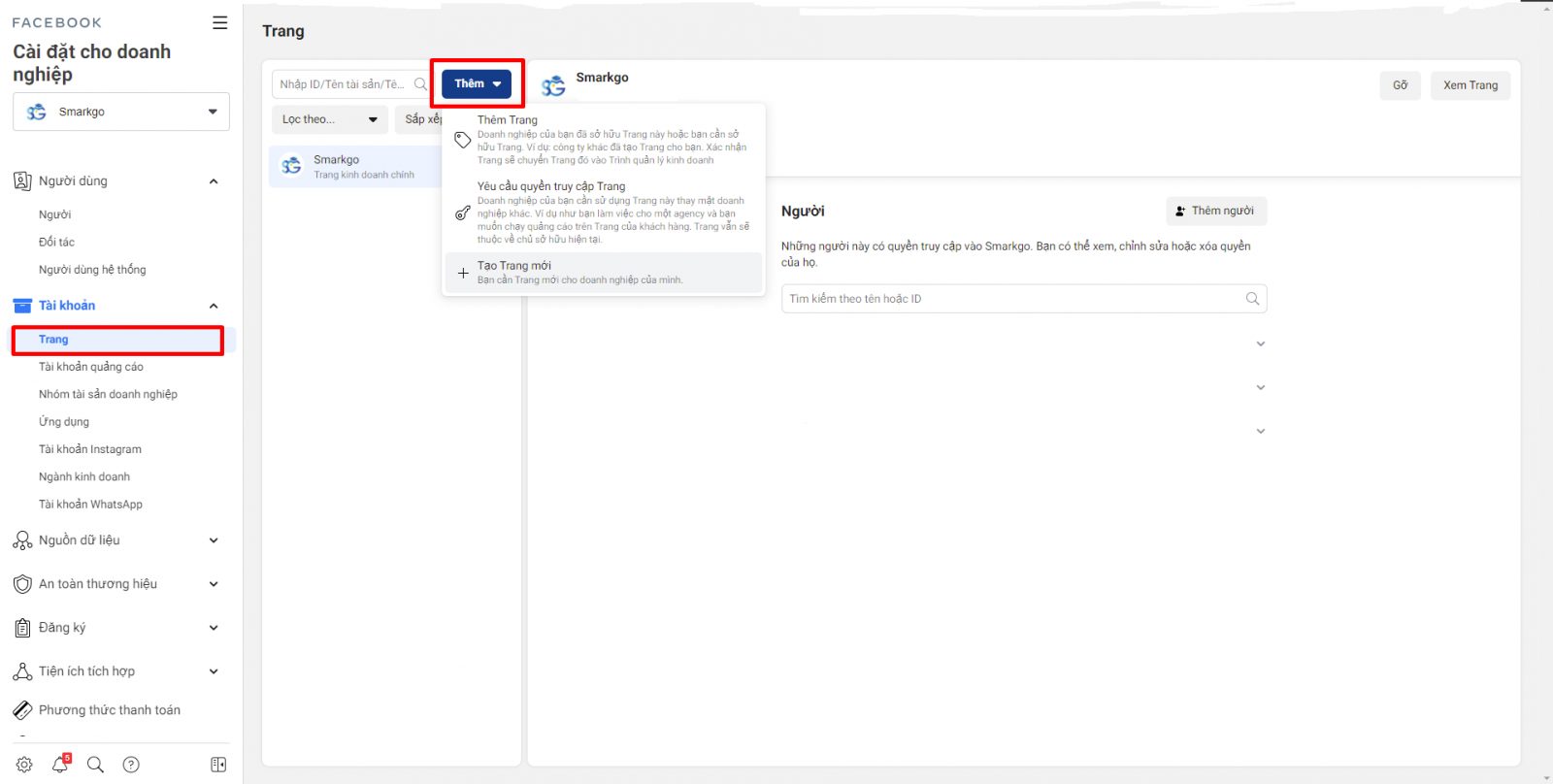The height and width of the screenshot is (784, 1553).
Task: Open the Smarkgo business selector dropdown
Action: tap(121, 112)
